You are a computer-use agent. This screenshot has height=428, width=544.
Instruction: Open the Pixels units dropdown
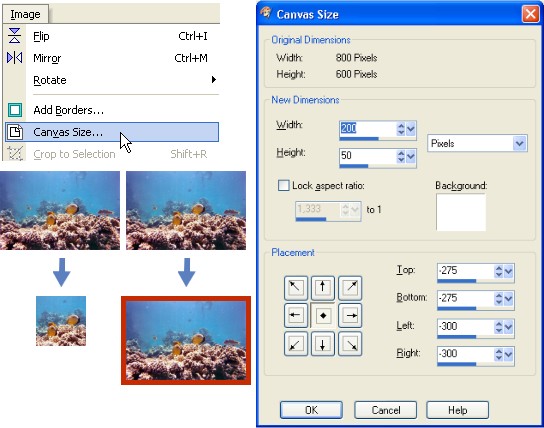tap(477, 143)
